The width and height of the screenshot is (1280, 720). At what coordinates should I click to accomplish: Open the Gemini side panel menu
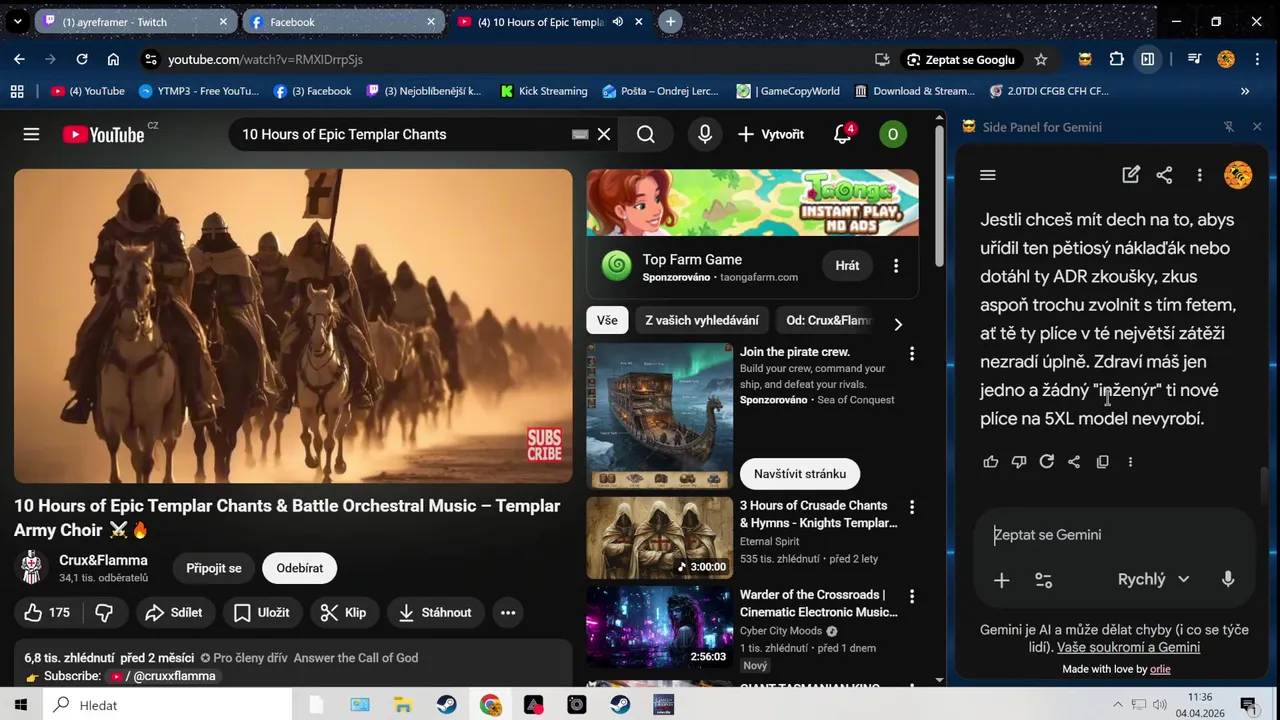click(988, 175)
